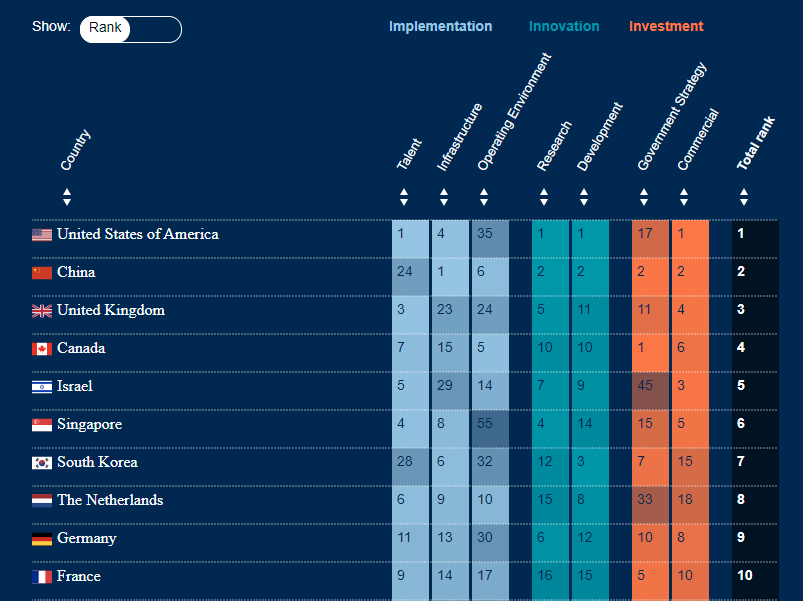Toggle sorting on the Talent column
Screen dimensions: 803x601
[404, 197]
